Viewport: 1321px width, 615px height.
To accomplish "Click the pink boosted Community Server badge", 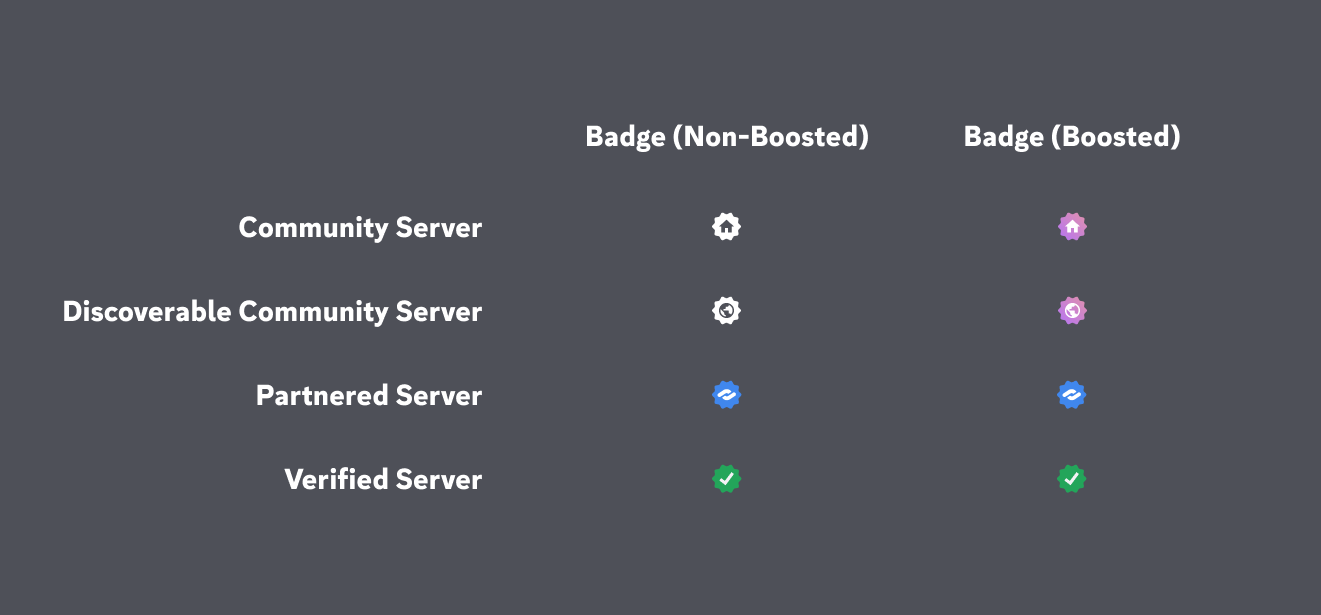I will click(1072, 227).
